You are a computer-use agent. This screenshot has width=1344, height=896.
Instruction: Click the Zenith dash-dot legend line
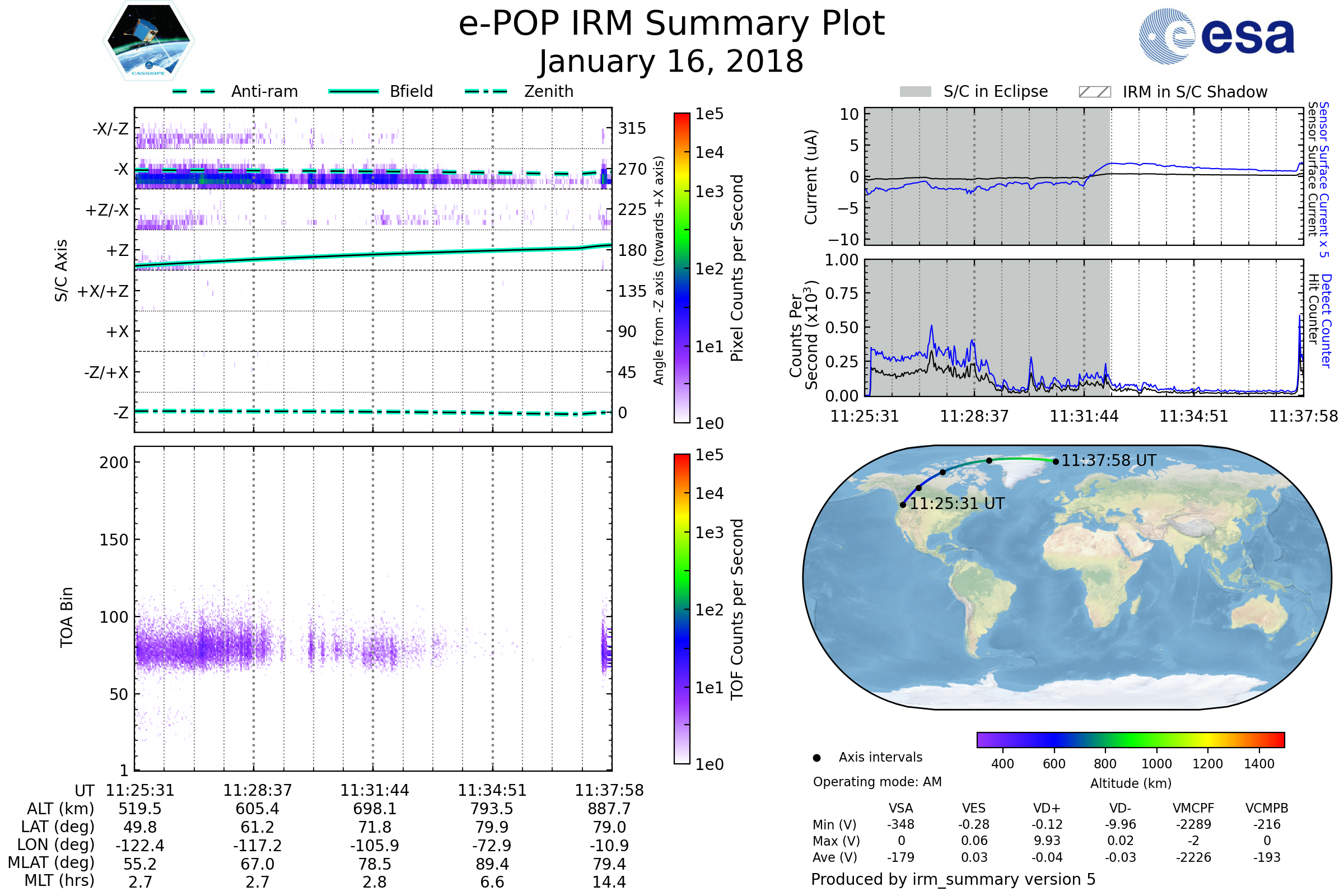click(486, 91)
